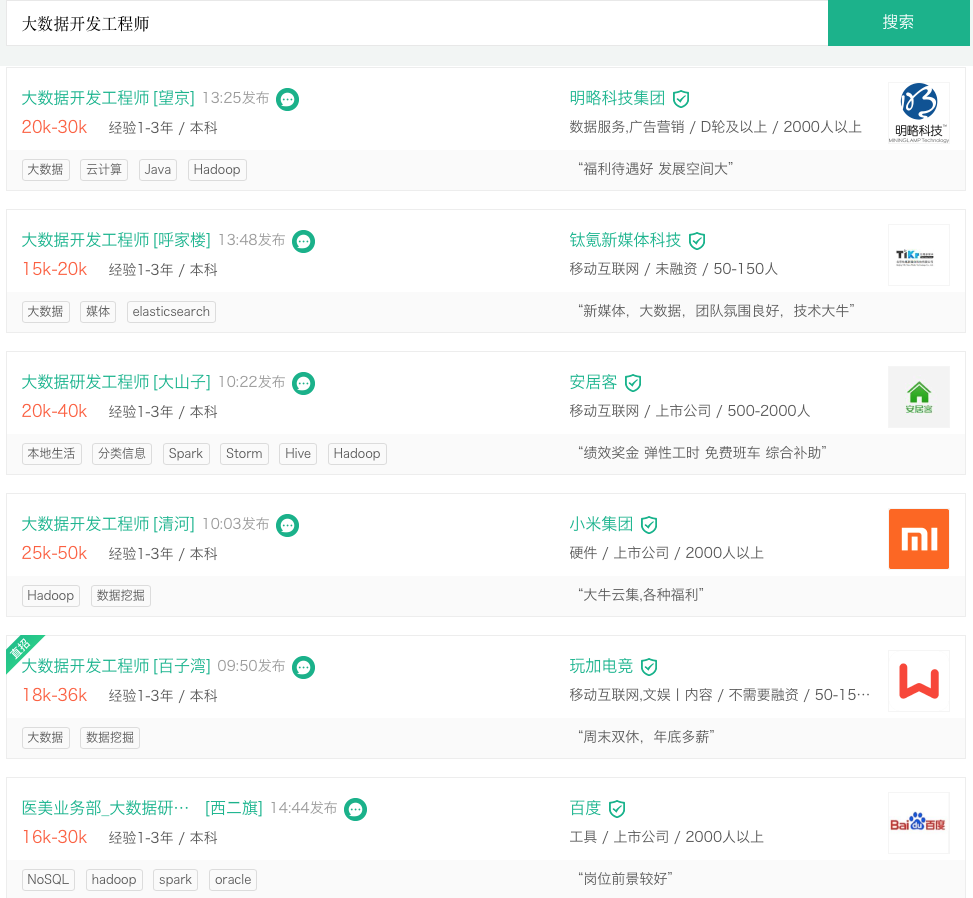
Task: Open the Baidu logo thumbnail
Action: pyautogui.click(x=918, y=823)
